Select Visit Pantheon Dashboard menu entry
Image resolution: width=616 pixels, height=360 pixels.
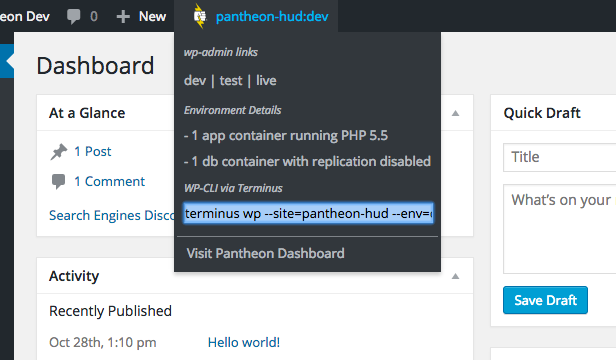[266, 253]
